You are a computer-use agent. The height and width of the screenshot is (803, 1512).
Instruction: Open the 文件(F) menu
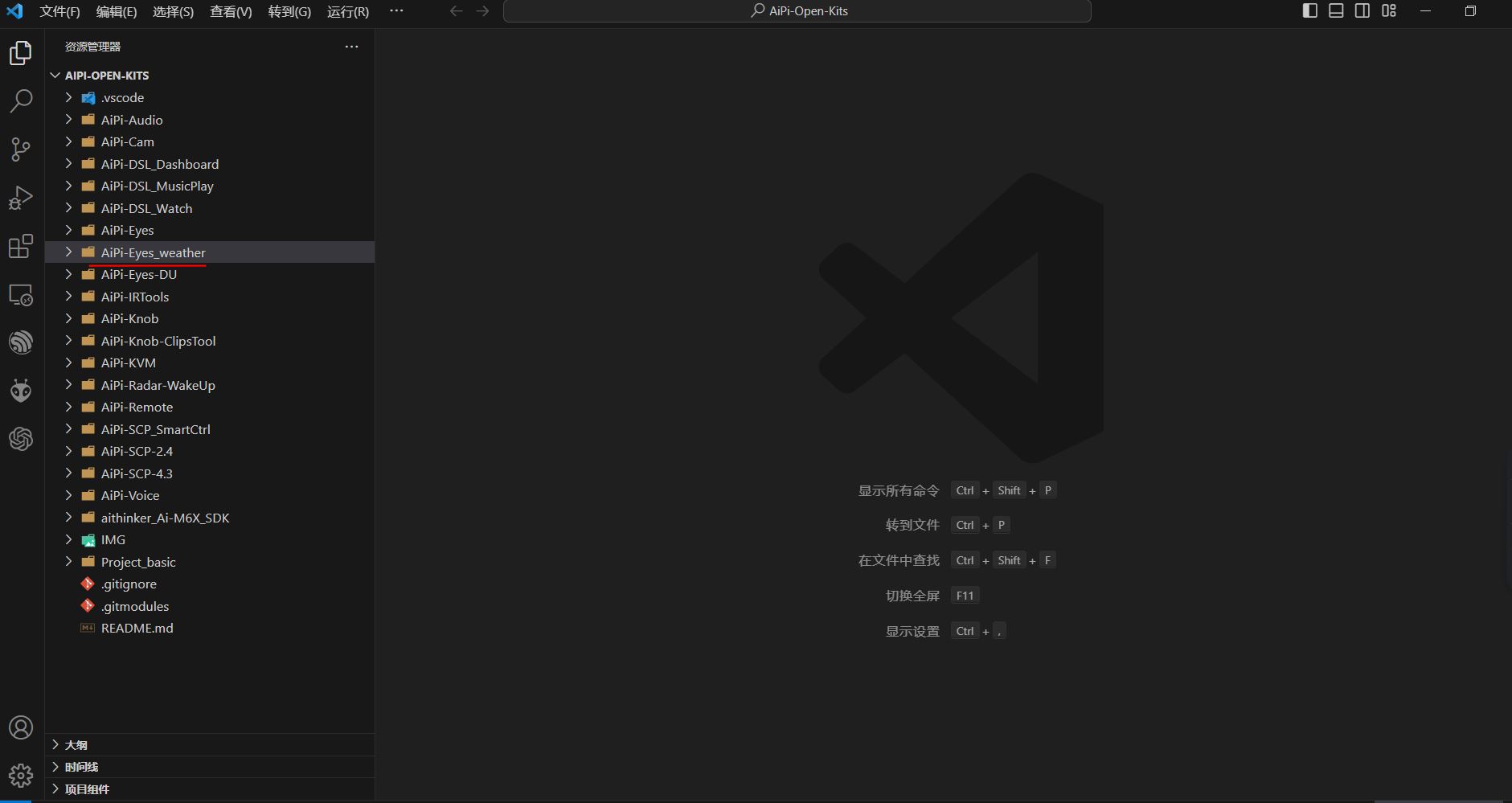[x=60, y=11]
